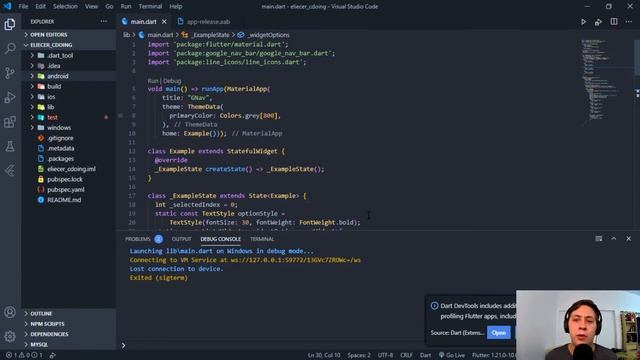Maximize the panel with the chevron up icon
The width and height of the screenshot is (640, 360).
[x=613, y=239]
